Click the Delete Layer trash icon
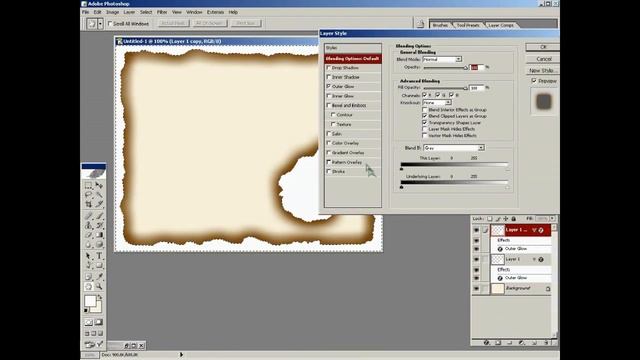 (546, 343)
